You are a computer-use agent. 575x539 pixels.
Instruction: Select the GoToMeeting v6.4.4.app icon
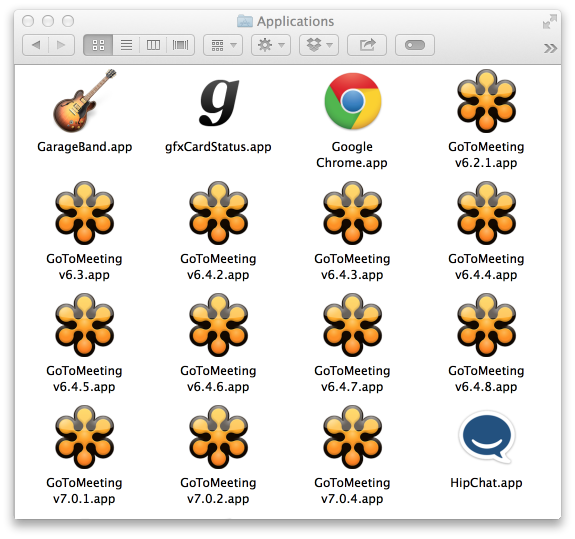[486, 213]
